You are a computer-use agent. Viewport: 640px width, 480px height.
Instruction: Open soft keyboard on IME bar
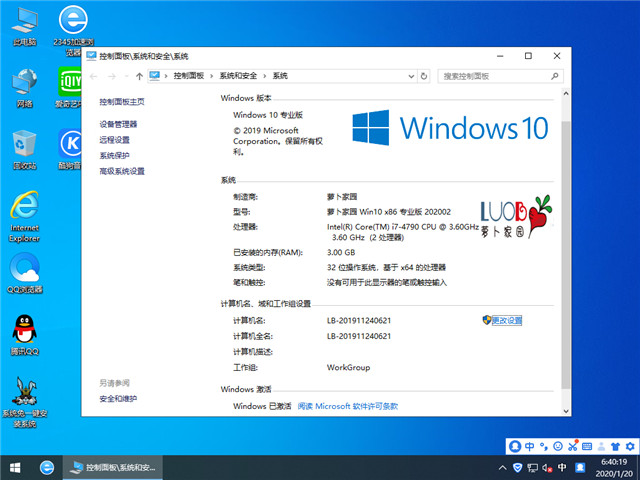(x=587, y=446)
